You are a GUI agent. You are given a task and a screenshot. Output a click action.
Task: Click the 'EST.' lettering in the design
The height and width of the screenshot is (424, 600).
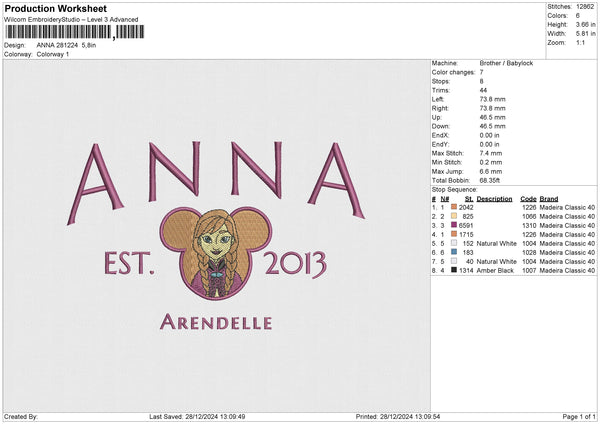pos(129,263)
